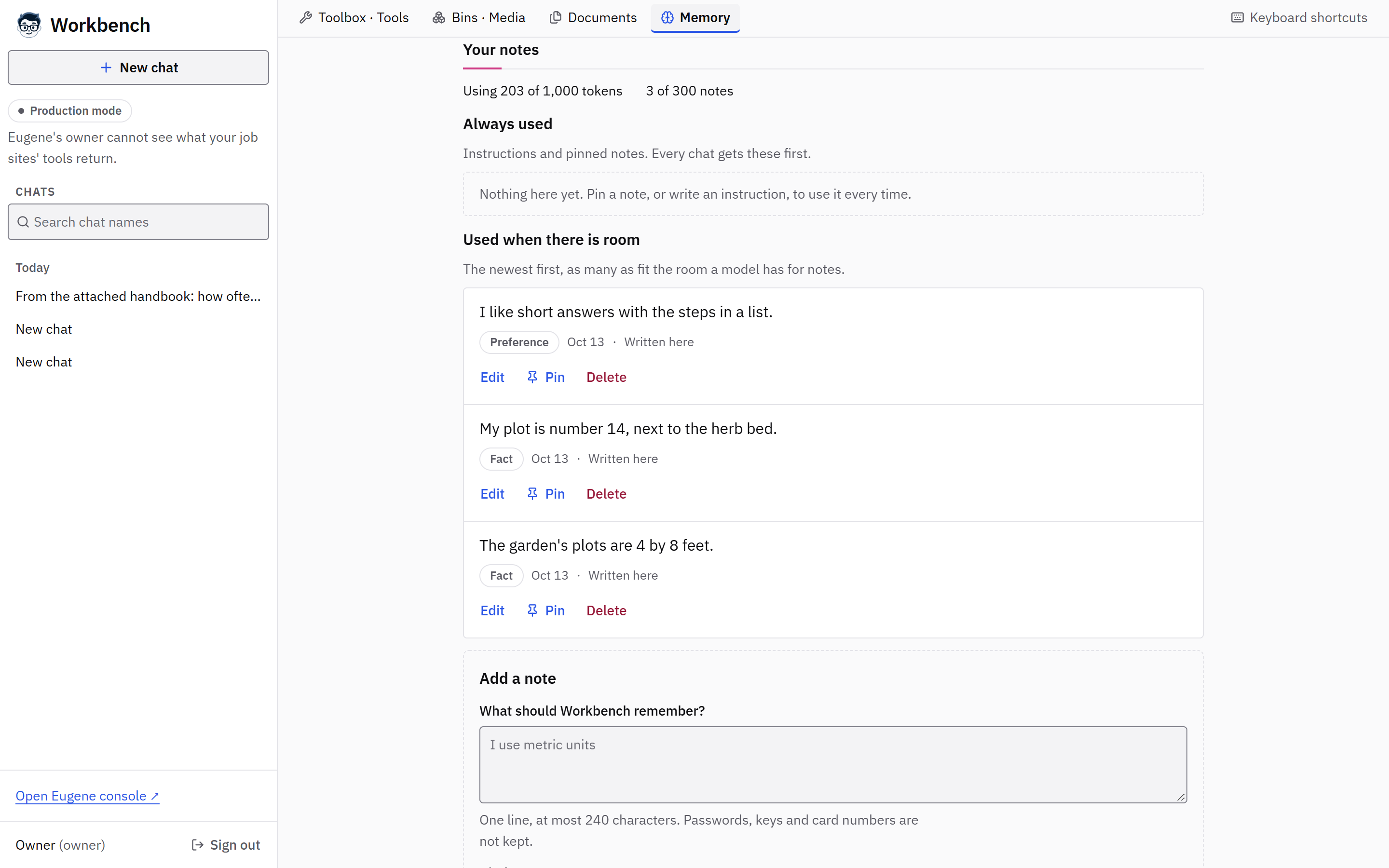Delete the short answers preference note
Viewport: 1389px width, 868px height.
coord(606,377)
